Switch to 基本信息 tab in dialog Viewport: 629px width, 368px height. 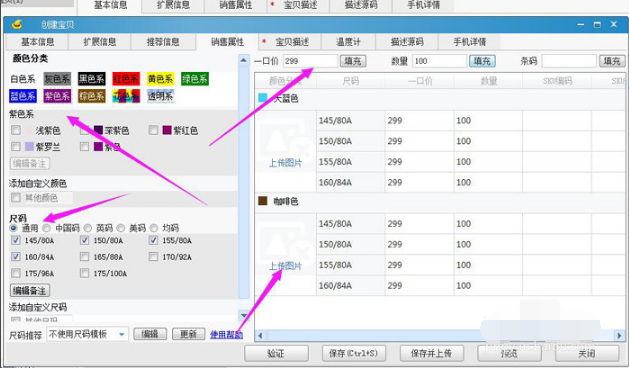coord(37,42)
